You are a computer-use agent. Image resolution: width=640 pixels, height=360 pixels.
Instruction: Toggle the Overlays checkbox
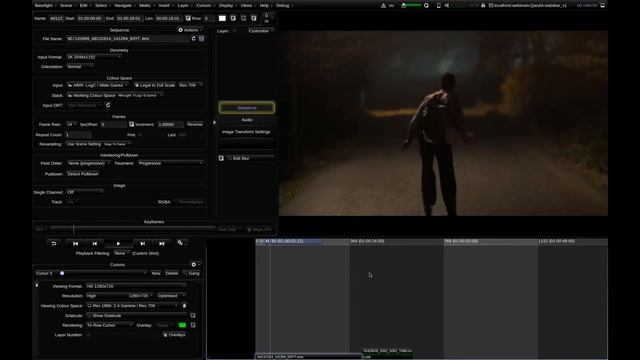click(x=165, y=335)
